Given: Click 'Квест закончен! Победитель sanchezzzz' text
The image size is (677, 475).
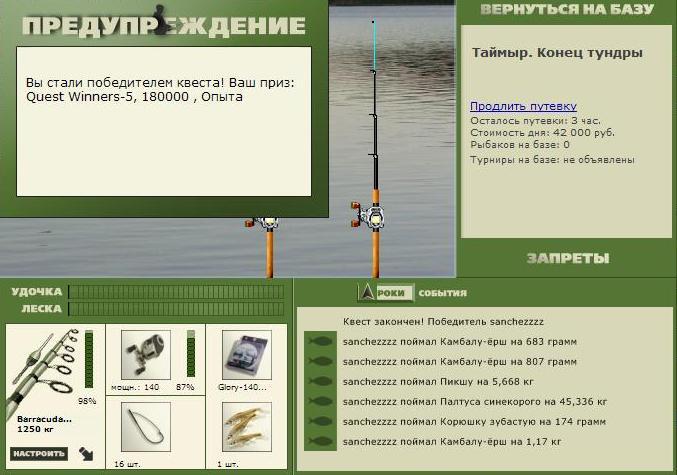Looking at the screenshot, I should coord(443,322).
